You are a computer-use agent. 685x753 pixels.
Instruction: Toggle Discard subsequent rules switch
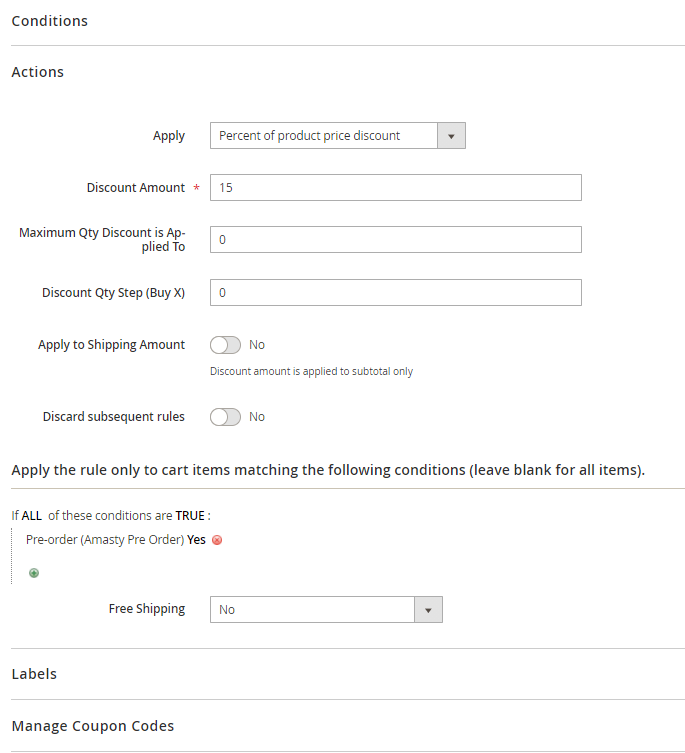point(225,417)
